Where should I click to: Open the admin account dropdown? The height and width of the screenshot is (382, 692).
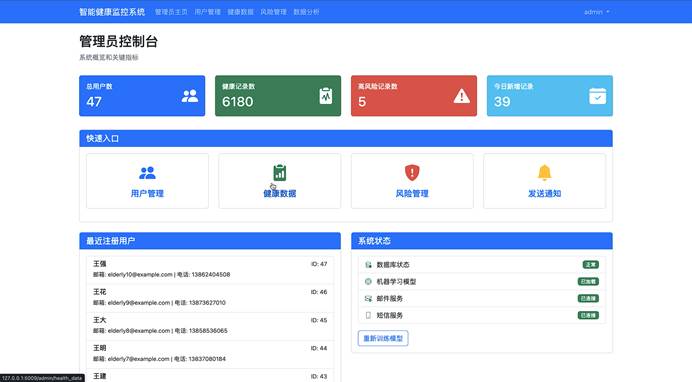[x=596, y=12]
